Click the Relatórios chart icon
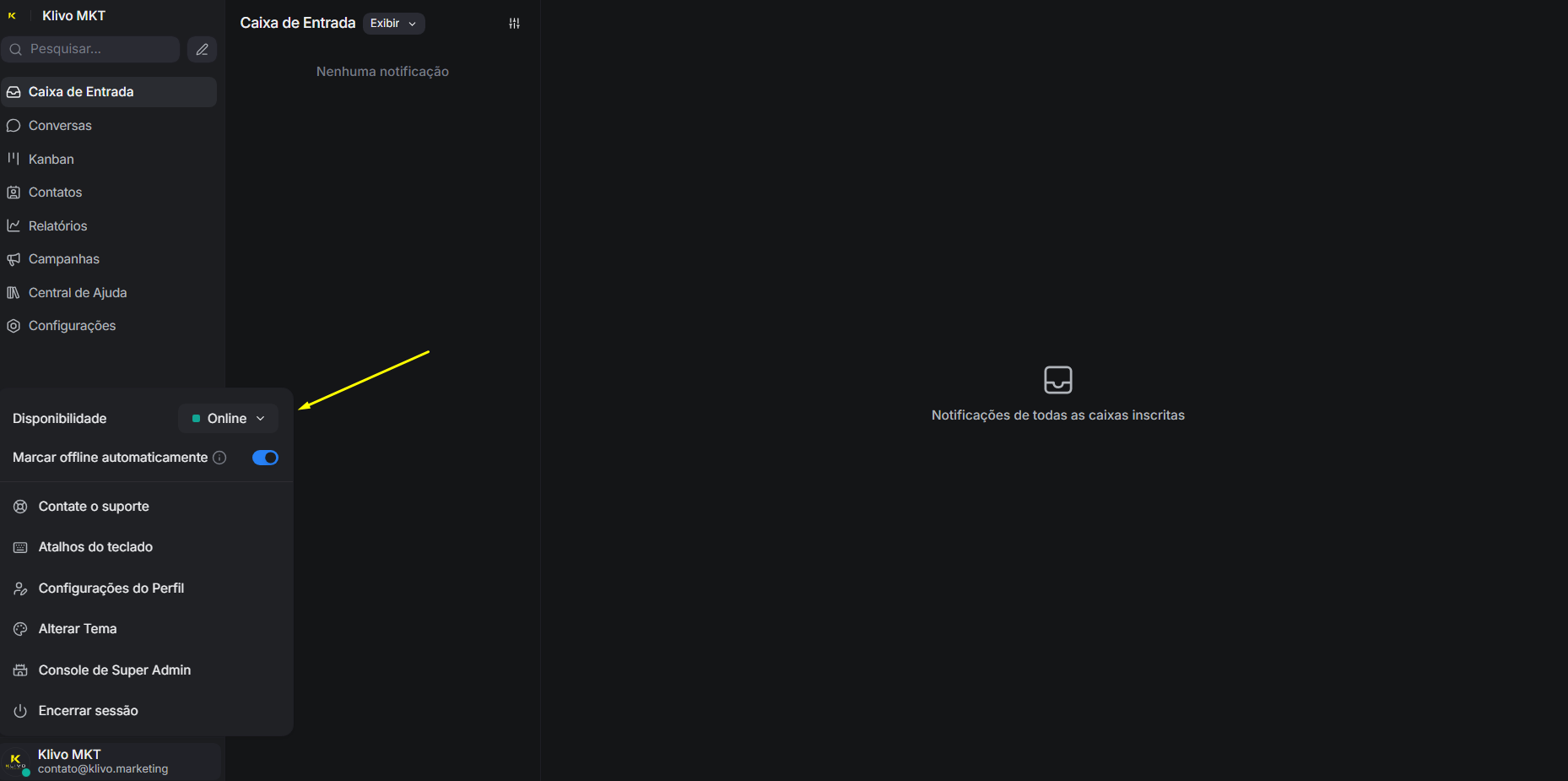Image resolution: width=1568 pixels, height=781 pixels. point(14,225)
